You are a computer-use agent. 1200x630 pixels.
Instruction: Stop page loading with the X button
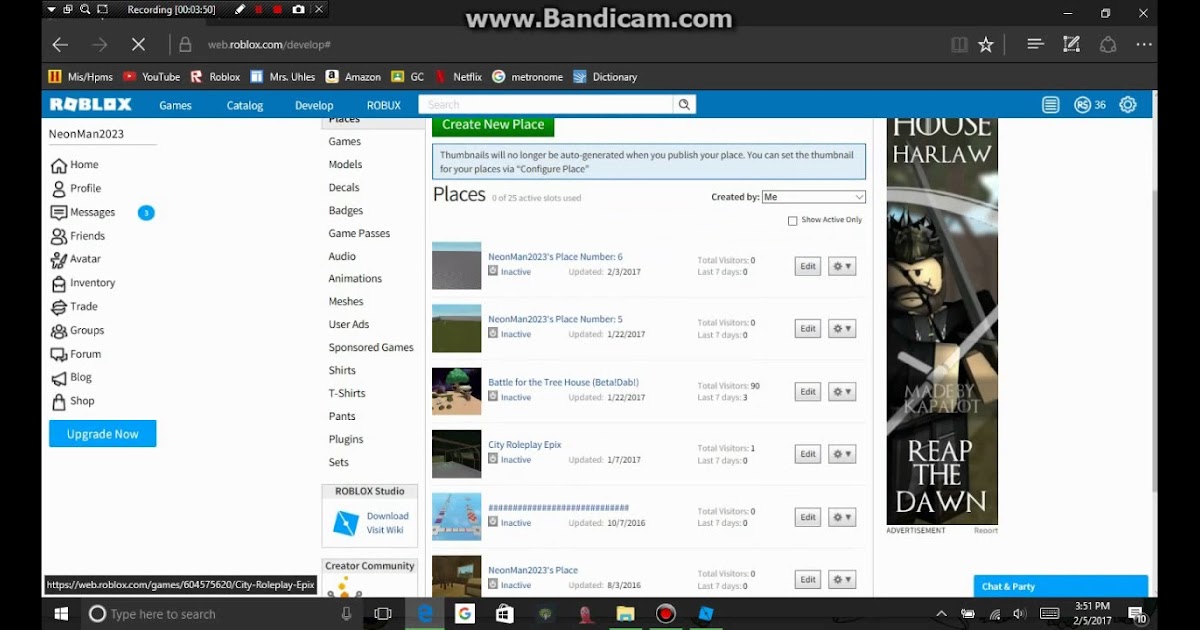coord(139,44)
